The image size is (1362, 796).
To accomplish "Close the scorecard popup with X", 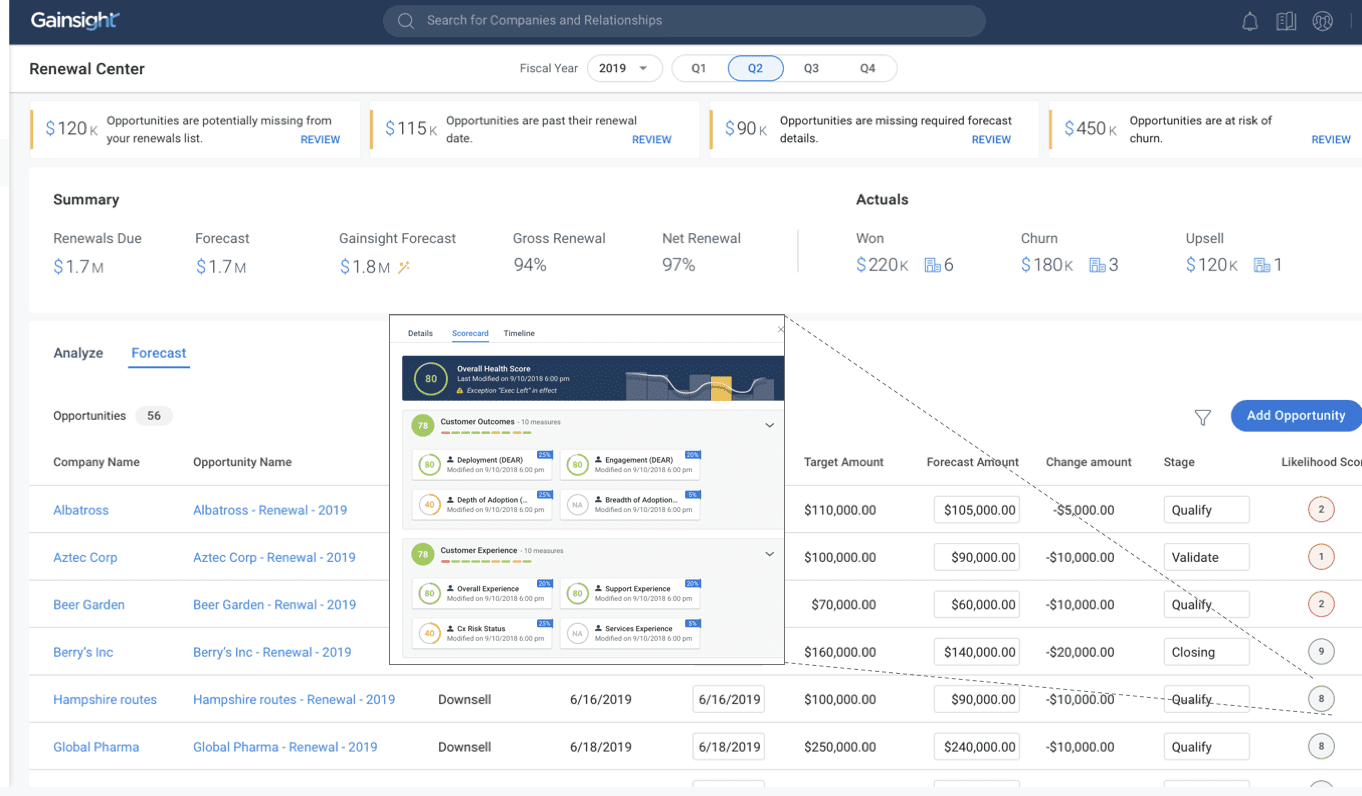I will point(781,329).
